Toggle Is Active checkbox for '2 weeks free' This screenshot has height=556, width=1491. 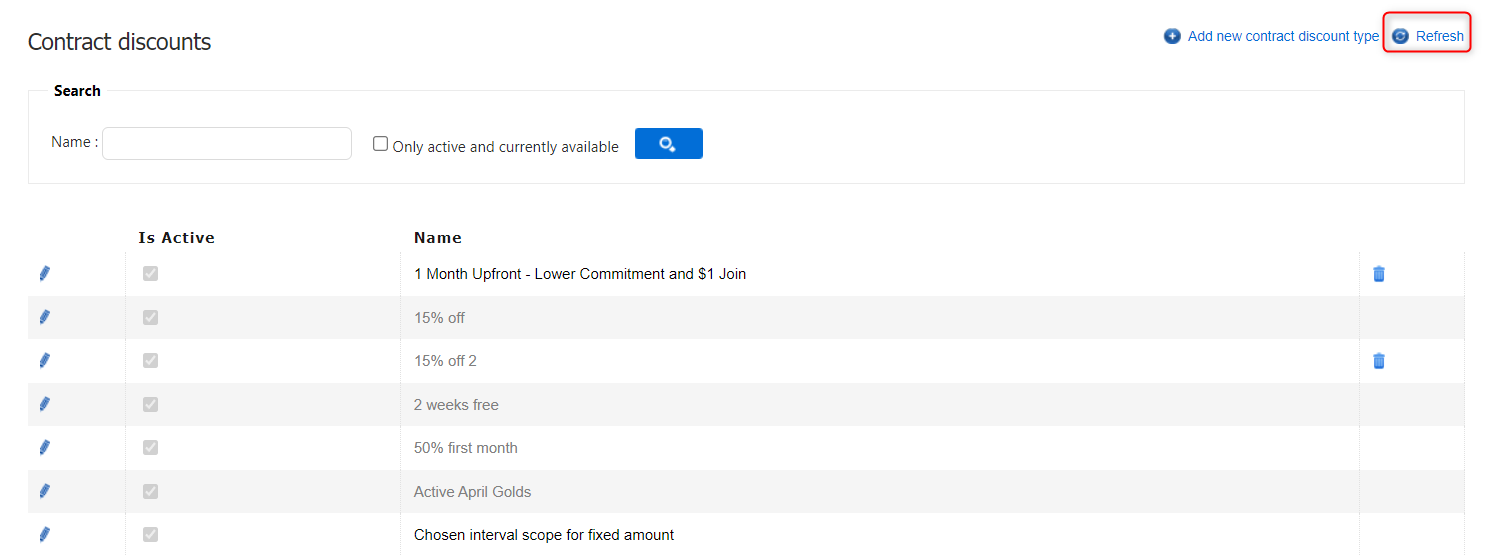[x=150, y=404]
